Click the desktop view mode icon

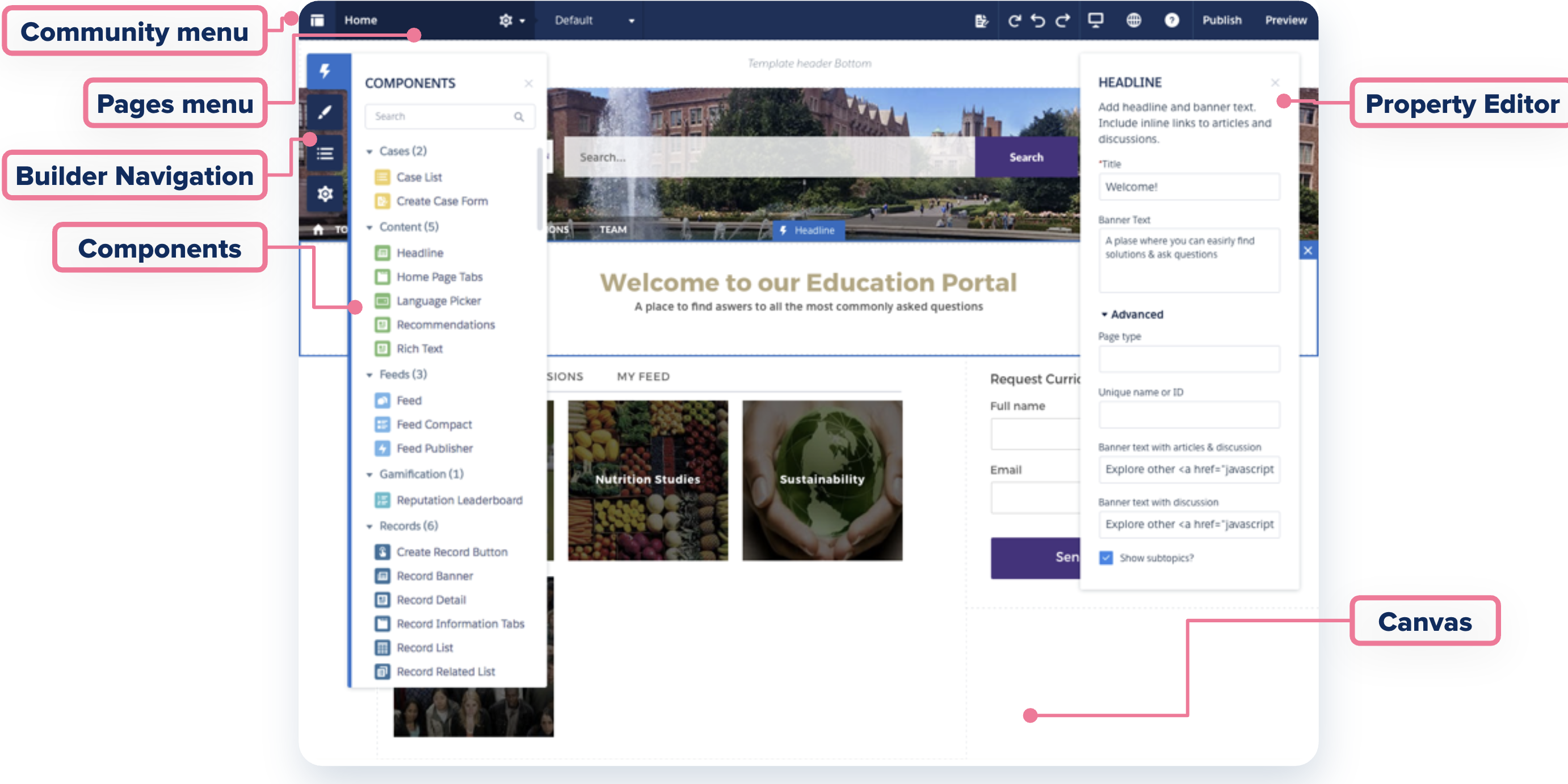[1095, 20]
